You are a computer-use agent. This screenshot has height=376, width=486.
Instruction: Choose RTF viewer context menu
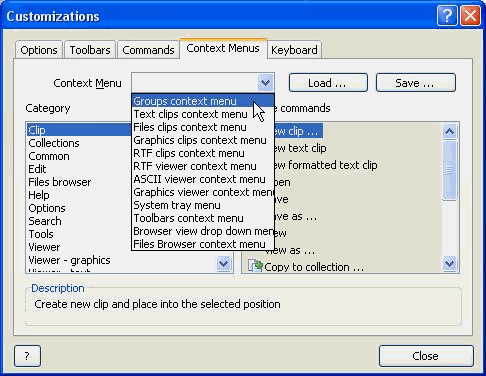pos(203,166)
